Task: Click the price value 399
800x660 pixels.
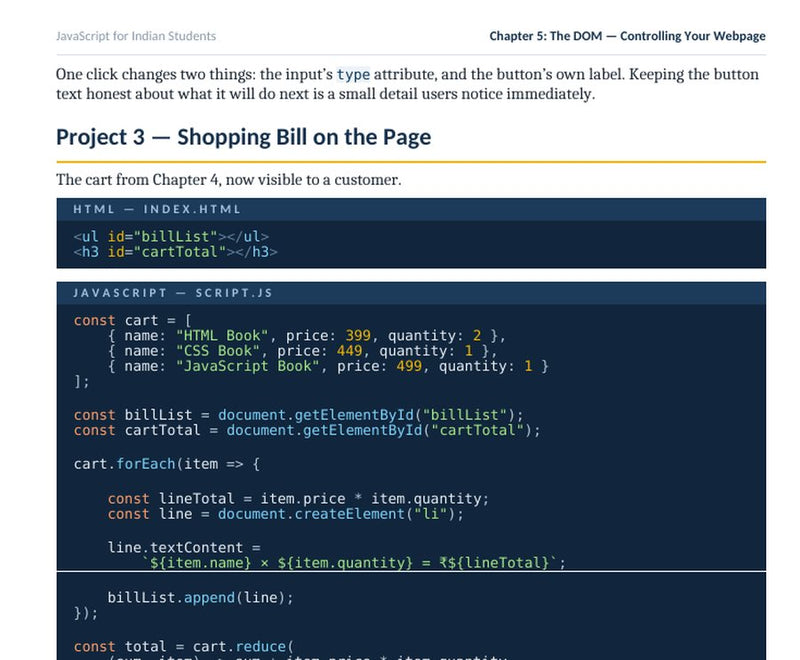Action: [x=358, y=336]
